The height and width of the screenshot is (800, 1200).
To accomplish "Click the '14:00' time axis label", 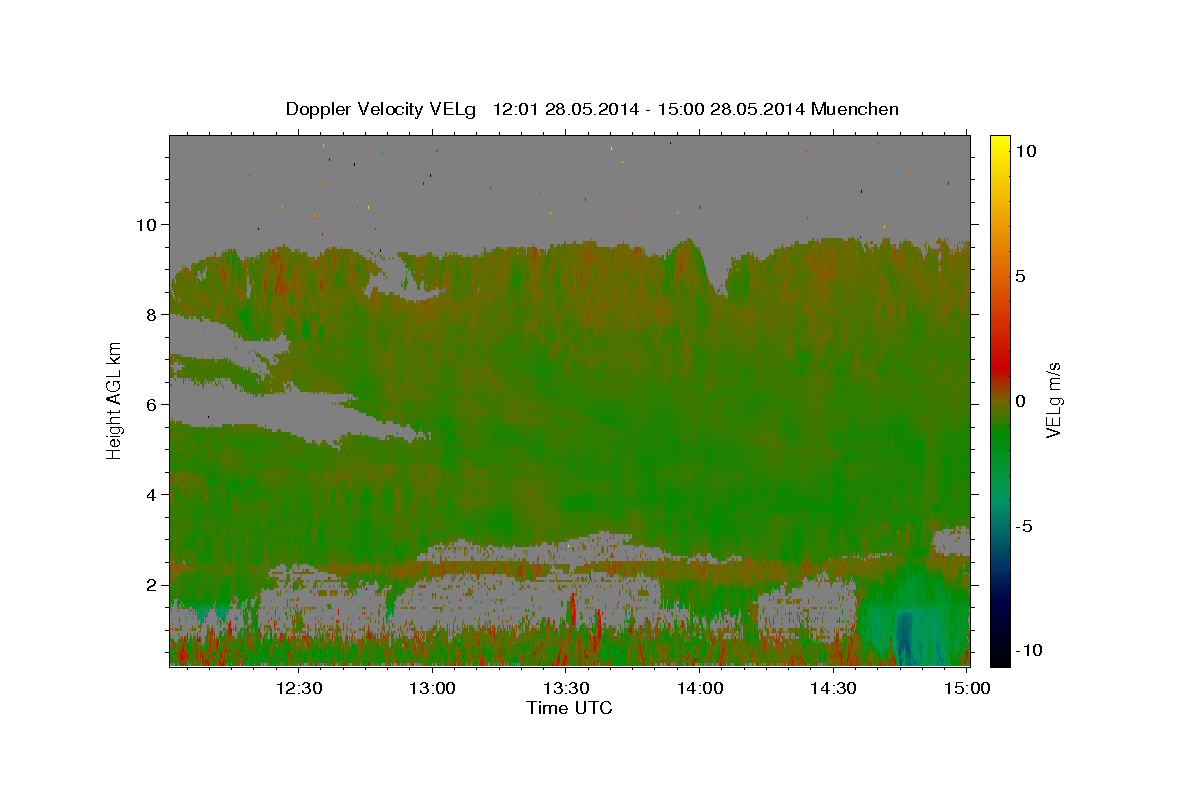I will point(699,688).
